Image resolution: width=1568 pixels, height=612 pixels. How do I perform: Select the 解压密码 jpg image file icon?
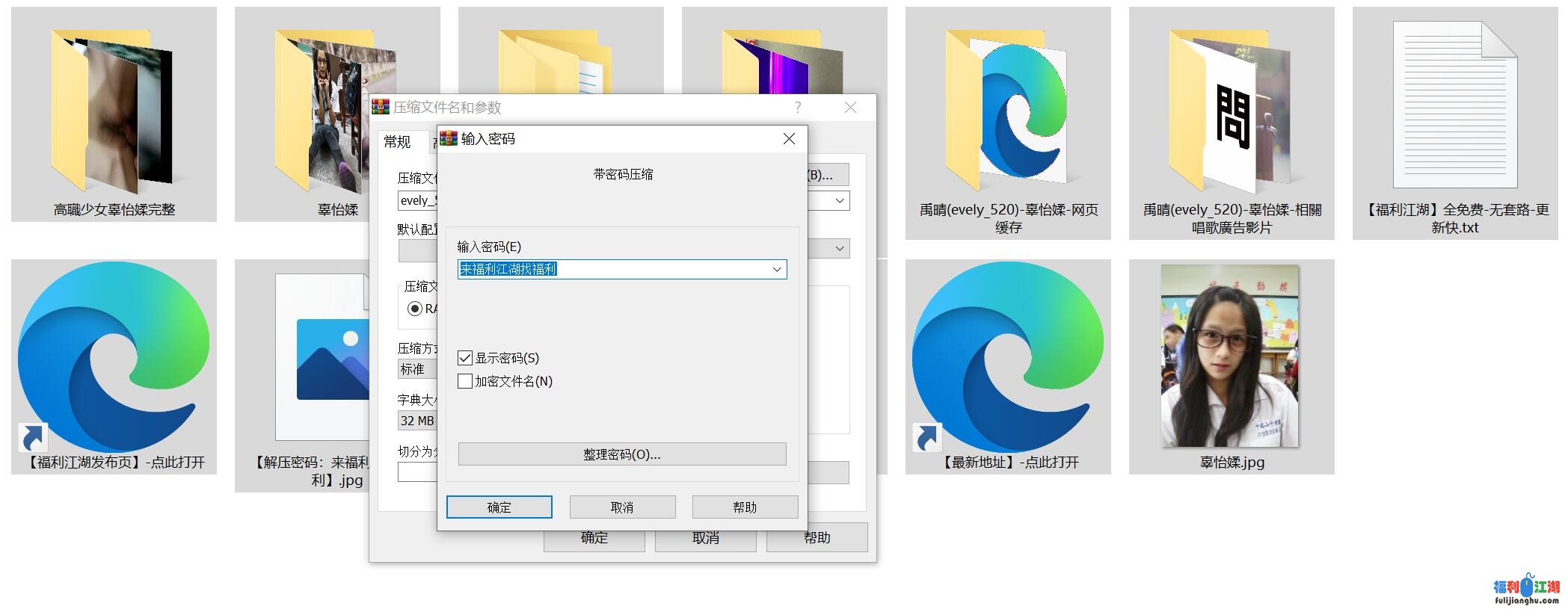click(322, 357)
